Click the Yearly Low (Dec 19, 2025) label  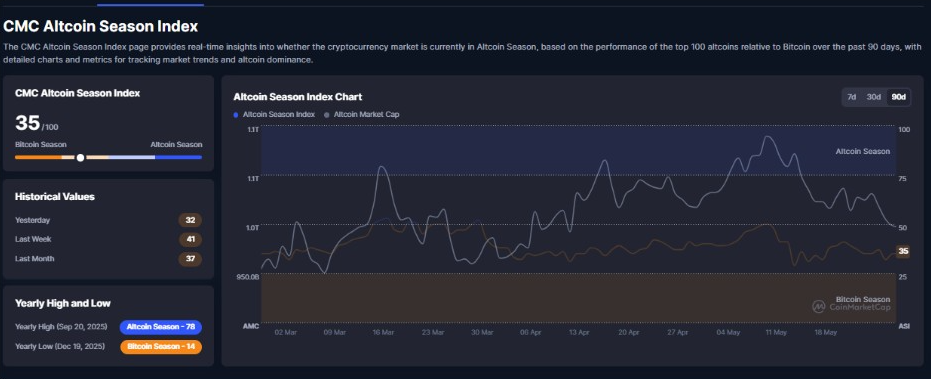(x=60, y=346)
